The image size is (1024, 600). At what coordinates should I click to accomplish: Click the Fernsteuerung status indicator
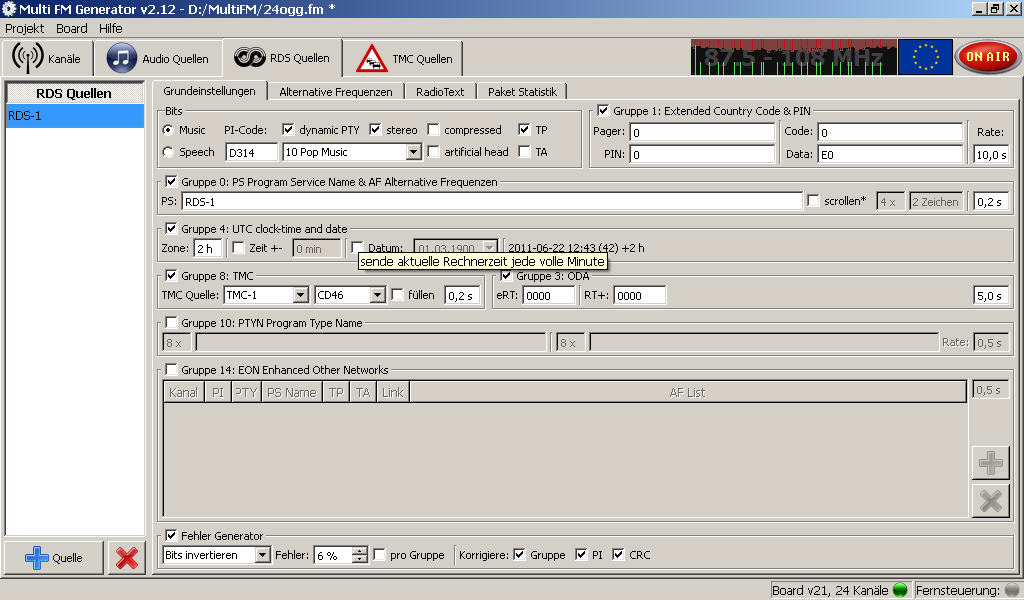(x=1012, y=590)
